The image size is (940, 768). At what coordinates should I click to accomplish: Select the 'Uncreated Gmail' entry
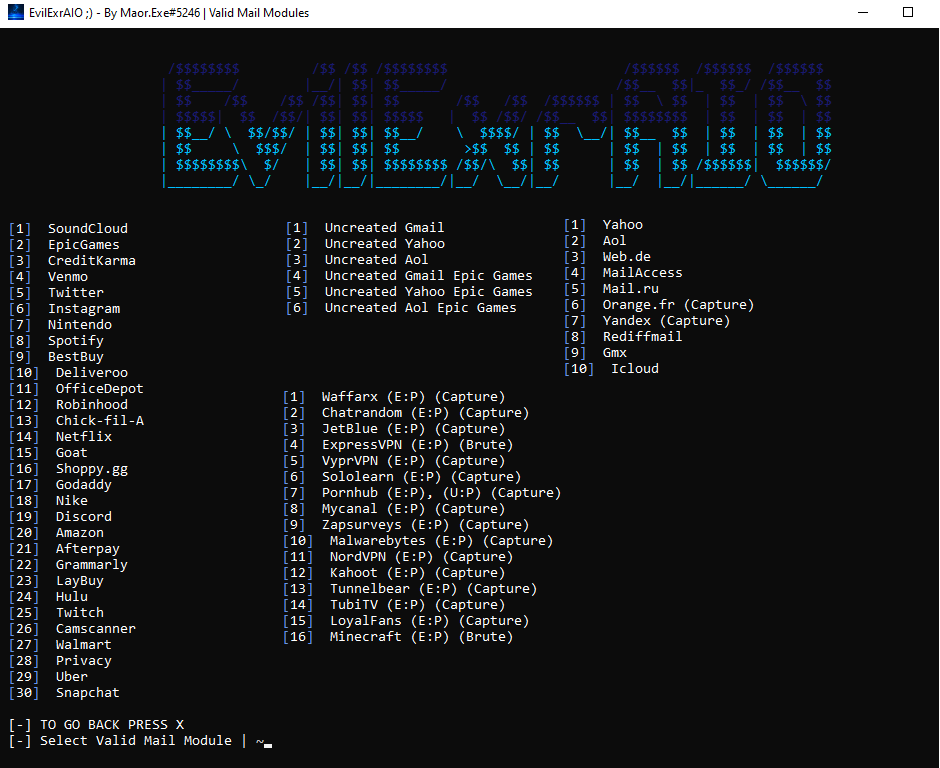click(x=384, y=227)
